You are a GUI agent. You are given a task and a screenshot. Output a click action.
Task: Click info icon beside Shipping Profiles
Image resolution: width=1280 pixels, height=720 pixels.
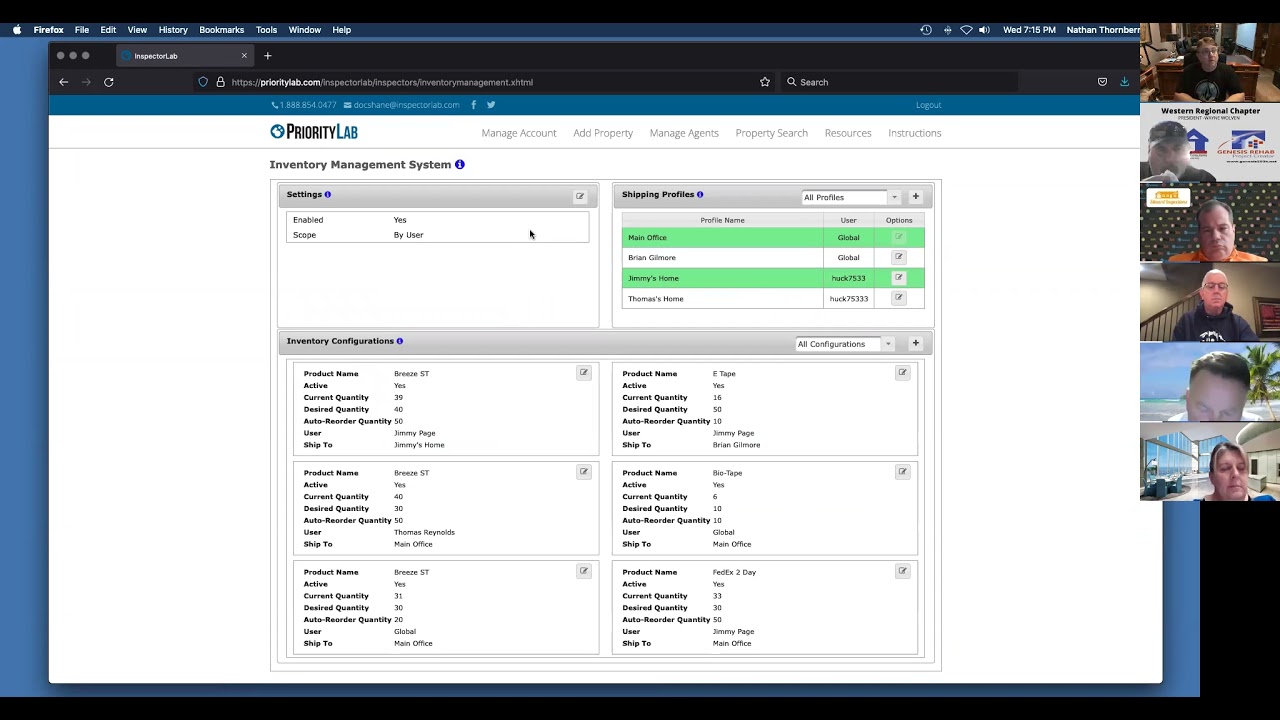(700, 194)
